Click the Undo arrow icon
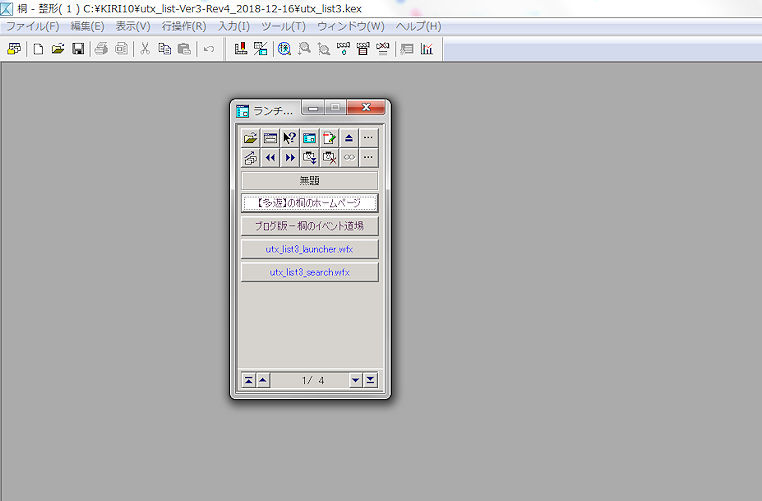This screenshot has width=762, height=501. [208, 48]
